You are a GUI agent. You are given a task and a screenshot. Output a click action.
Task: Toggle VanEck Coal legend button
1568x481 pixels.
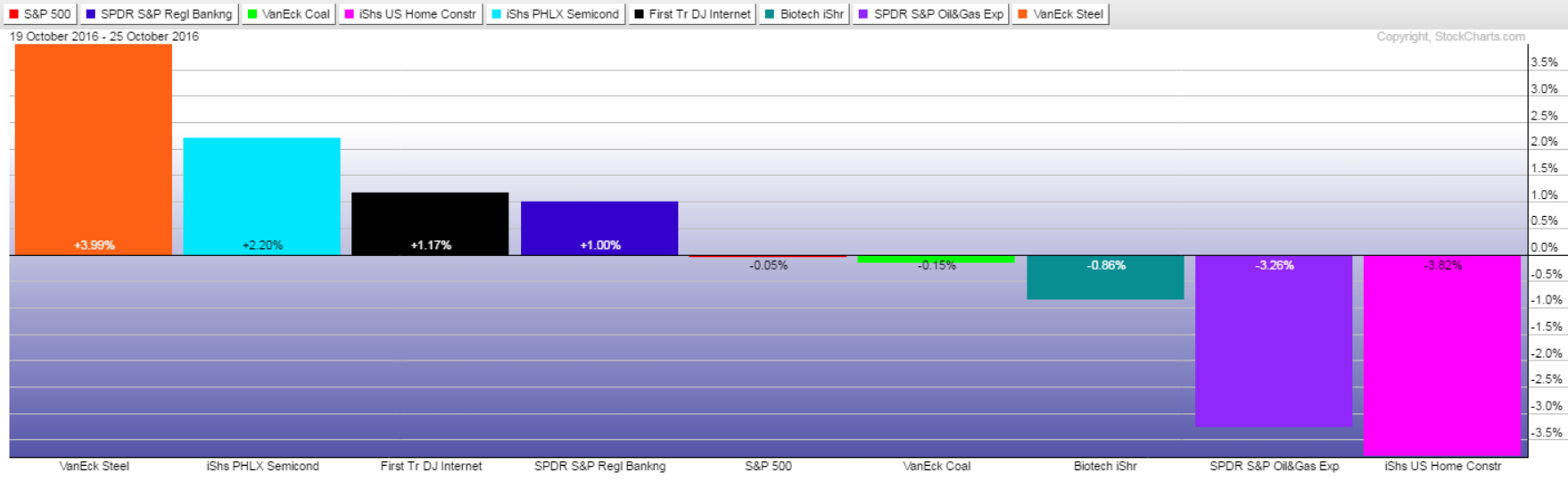click(x=289, y=14)
